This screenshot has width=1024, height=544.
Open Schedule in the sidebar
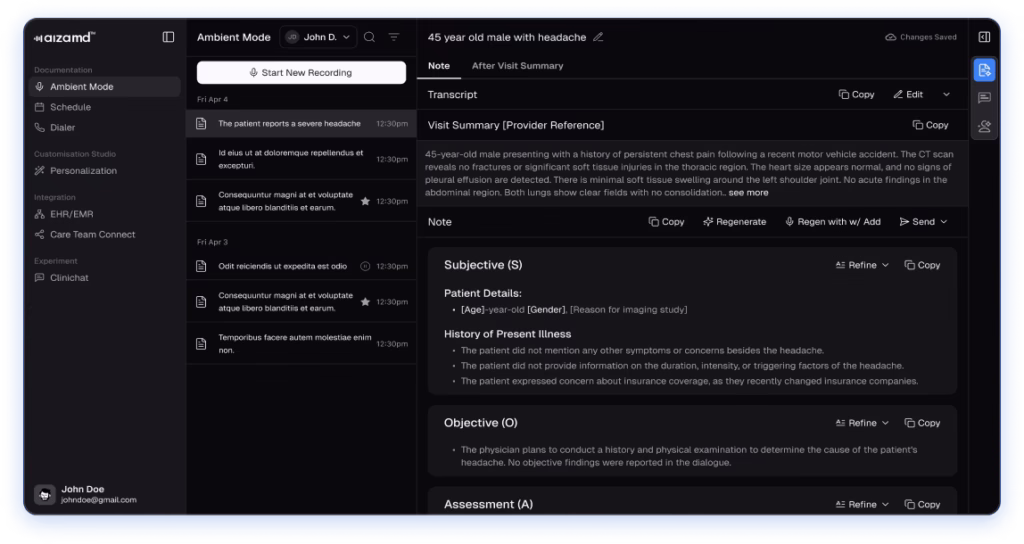[x=70, y=107]
